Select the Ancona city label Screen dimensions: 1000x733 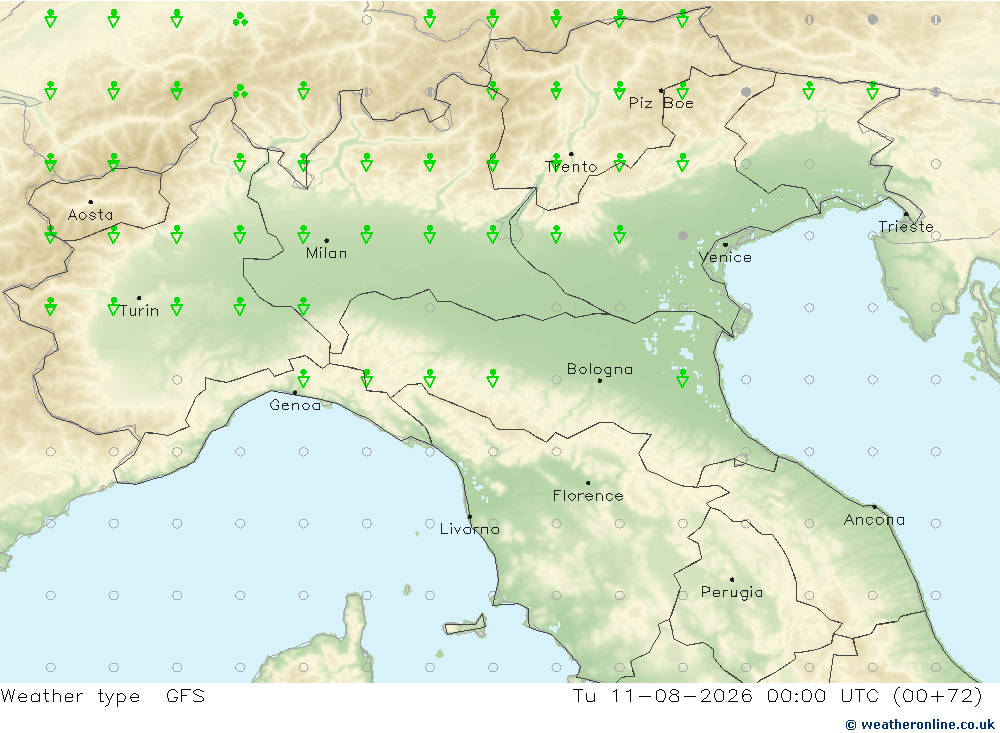click(x=874, y=520)
